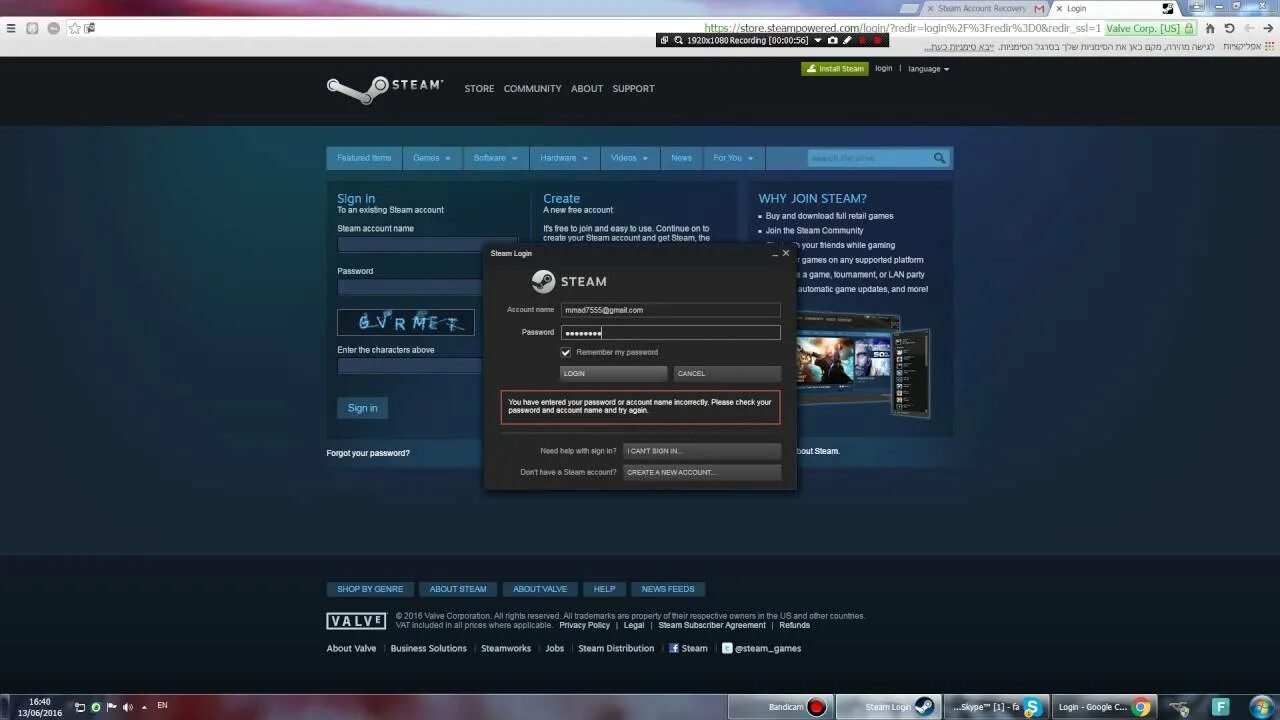This screenshot has height=720, width=1280.
Task: Pause the Bandicam recording
Action: click(862, 40)
